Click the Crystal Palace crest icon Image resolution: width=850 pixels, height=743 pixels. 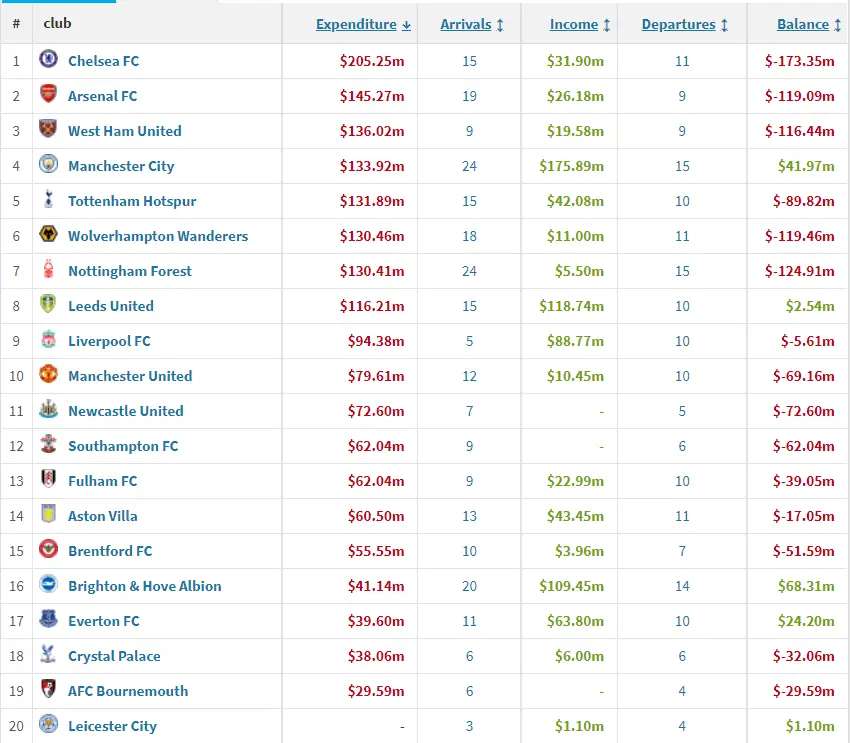(48, 656)
